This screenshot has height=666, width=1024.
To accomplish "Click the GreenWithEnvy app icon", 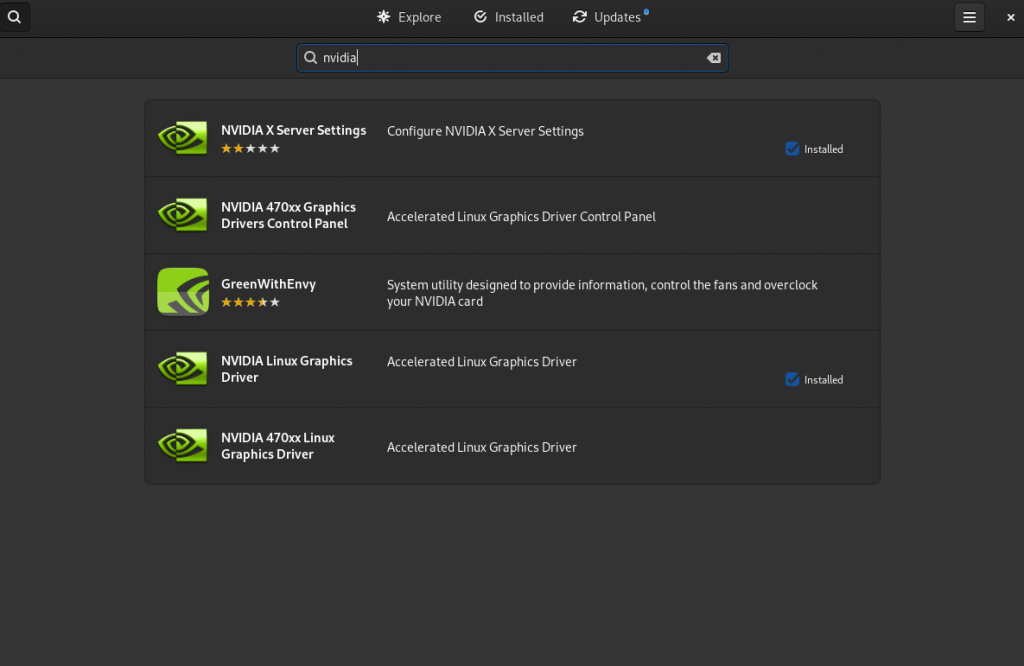I will pos(183,291).
